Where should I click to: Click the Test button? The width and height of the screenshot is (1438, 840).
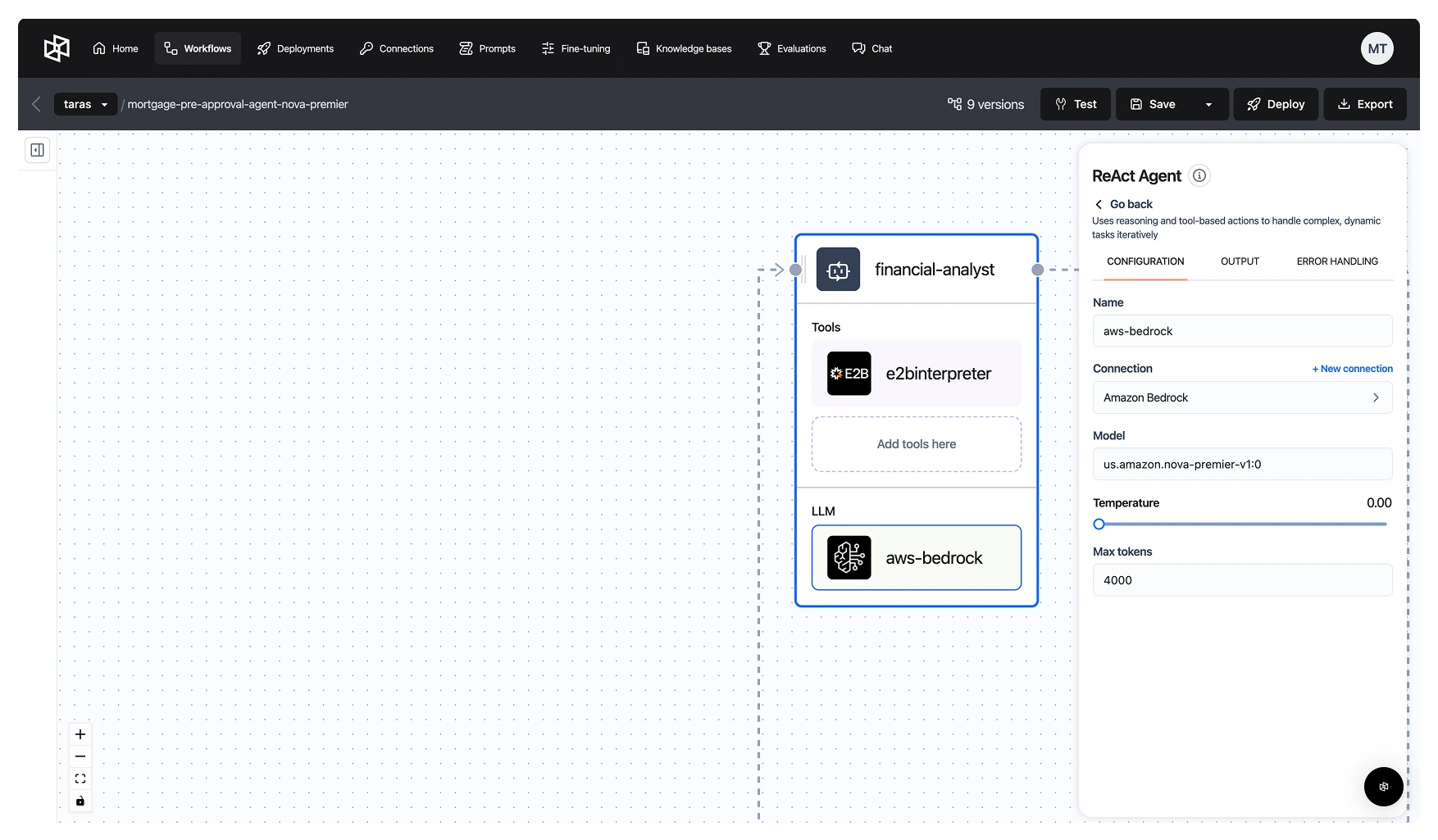pyautogui.click(x=1076, y=104)
